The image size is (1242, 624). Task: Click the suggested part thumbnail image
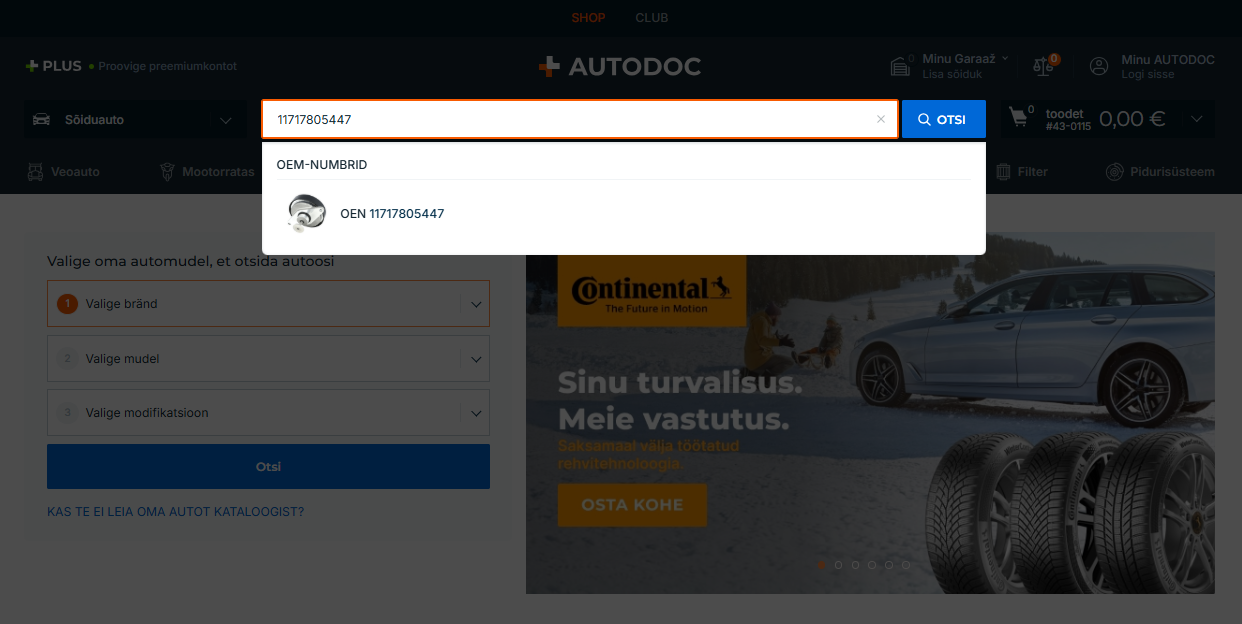point(307,214)
